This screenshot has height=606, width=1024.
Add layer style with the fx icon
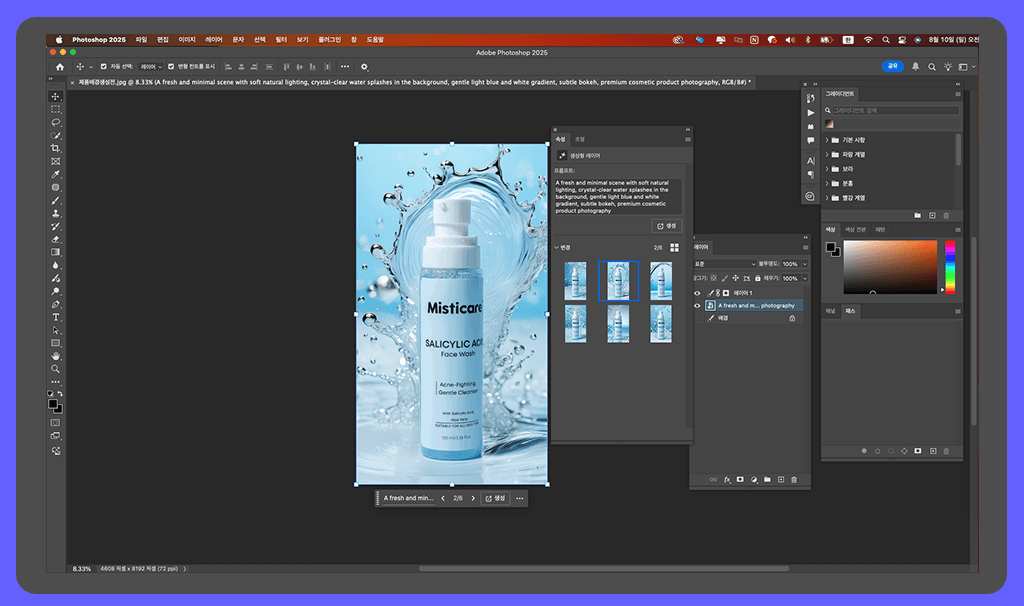point(727,479)
